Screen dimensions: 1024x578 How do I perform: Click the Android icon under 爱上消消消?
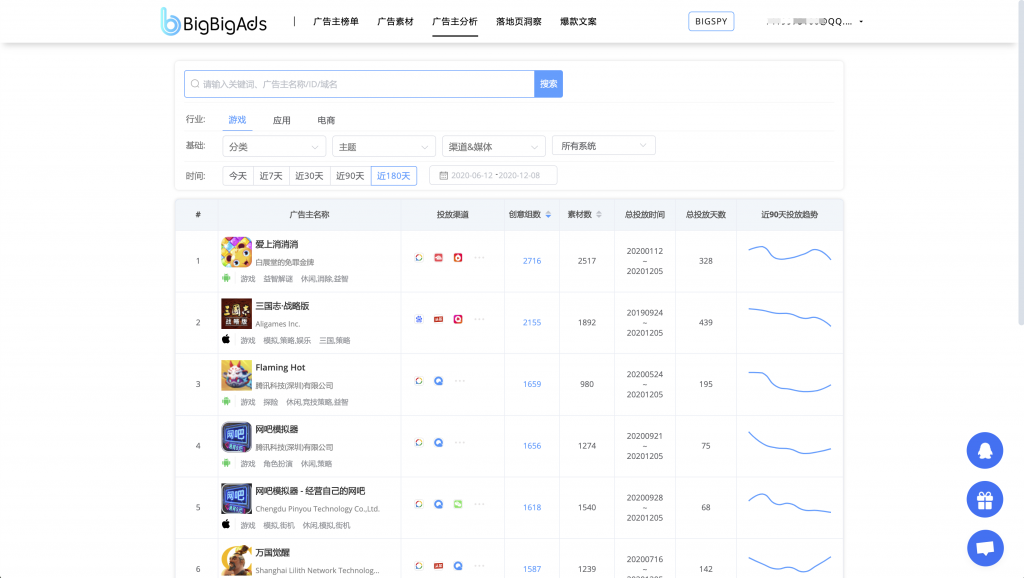pyautogui.click(x=226, y=278)
